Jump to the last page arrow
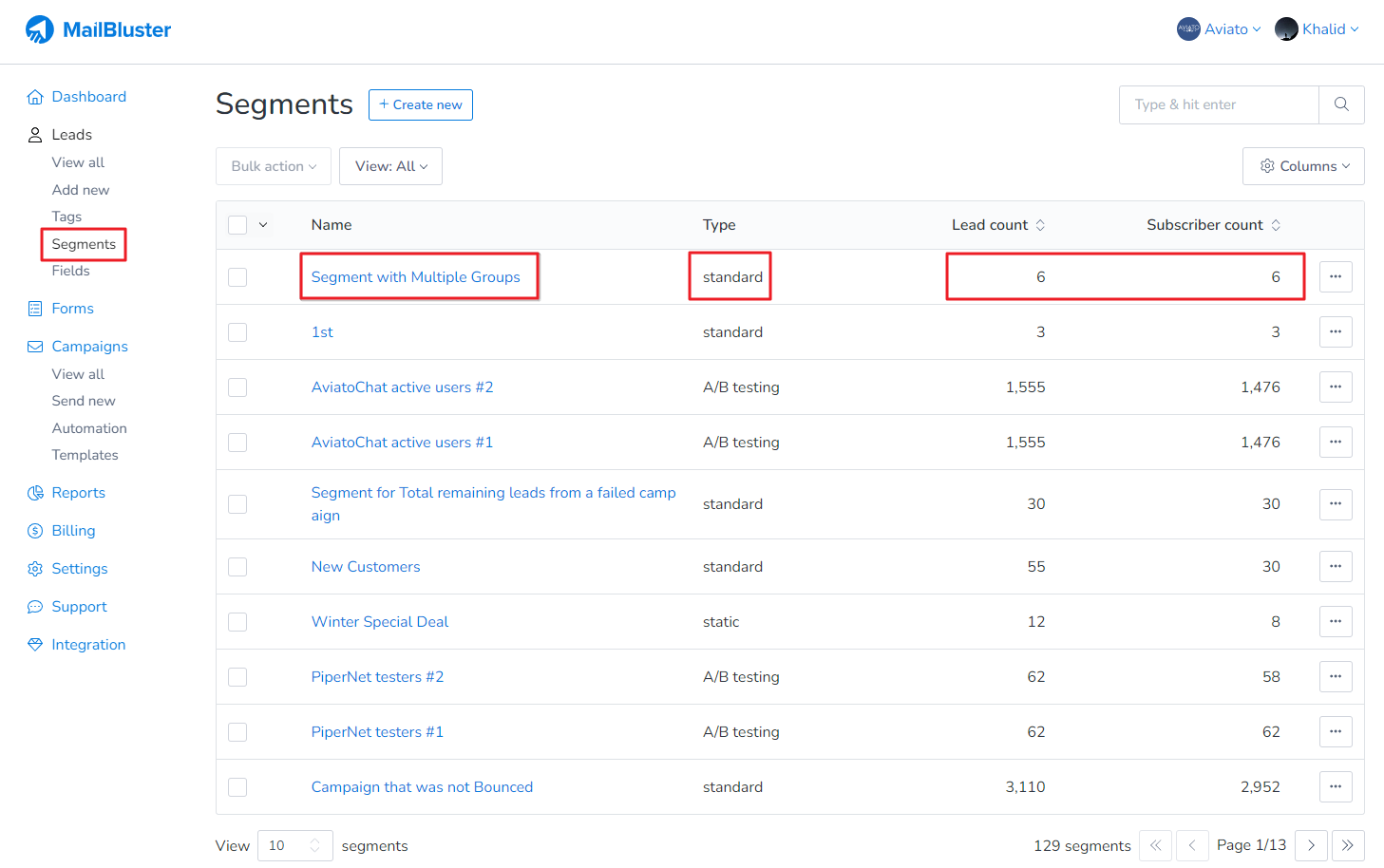The width and height of the screenshot is (1384, 868). point(1347,845)
